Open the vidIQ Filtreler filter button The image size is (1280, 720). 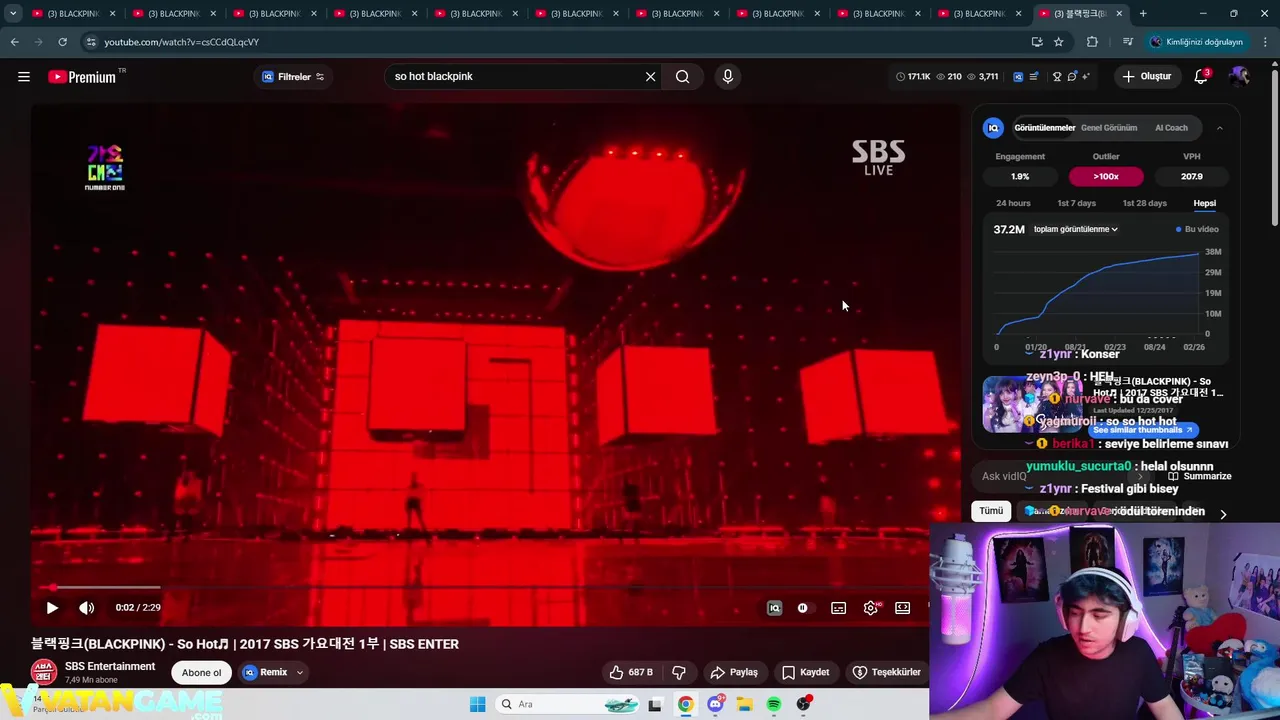(x=292, y=77)
